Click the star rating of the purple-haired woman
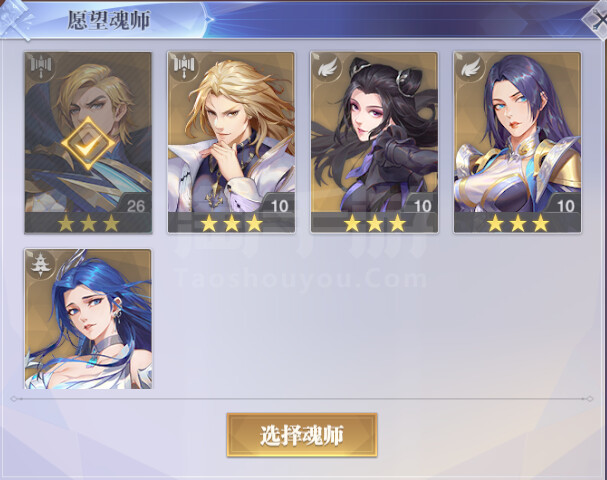The width and height of the screenshot is (607, 480). point(518,223)
